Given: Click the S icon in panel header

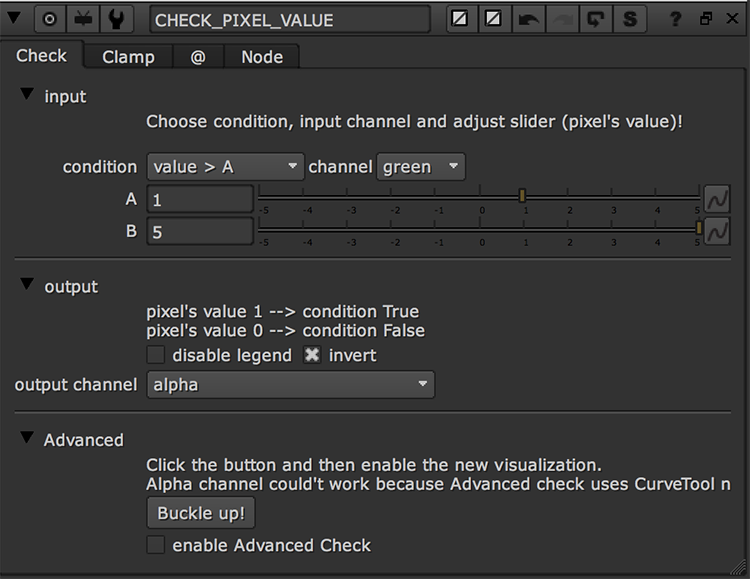Looking at the screenshot, I should coord(628,19).
